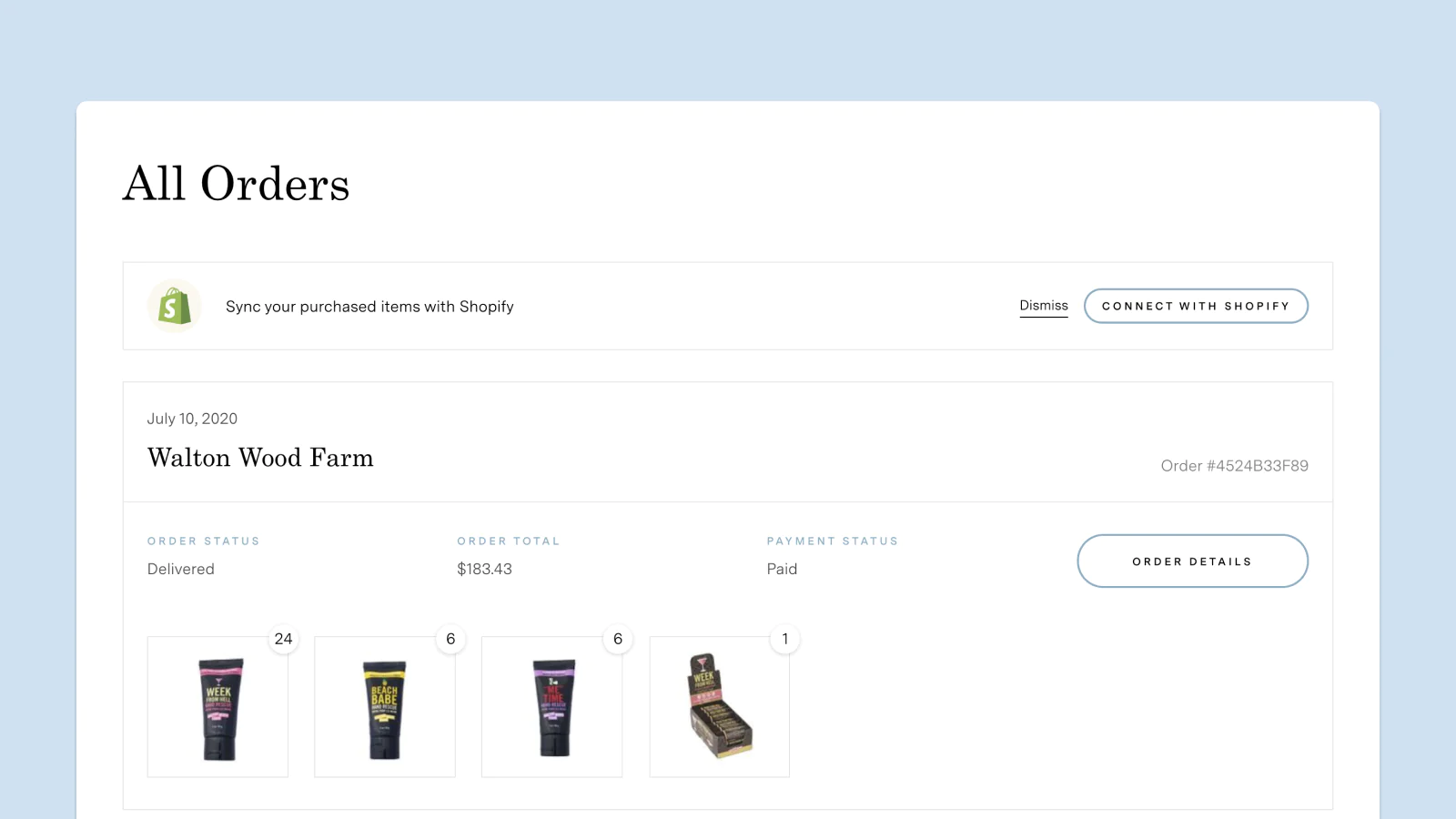
Task: Click the July 10, 2020 order date
Action: coord(192,419)
